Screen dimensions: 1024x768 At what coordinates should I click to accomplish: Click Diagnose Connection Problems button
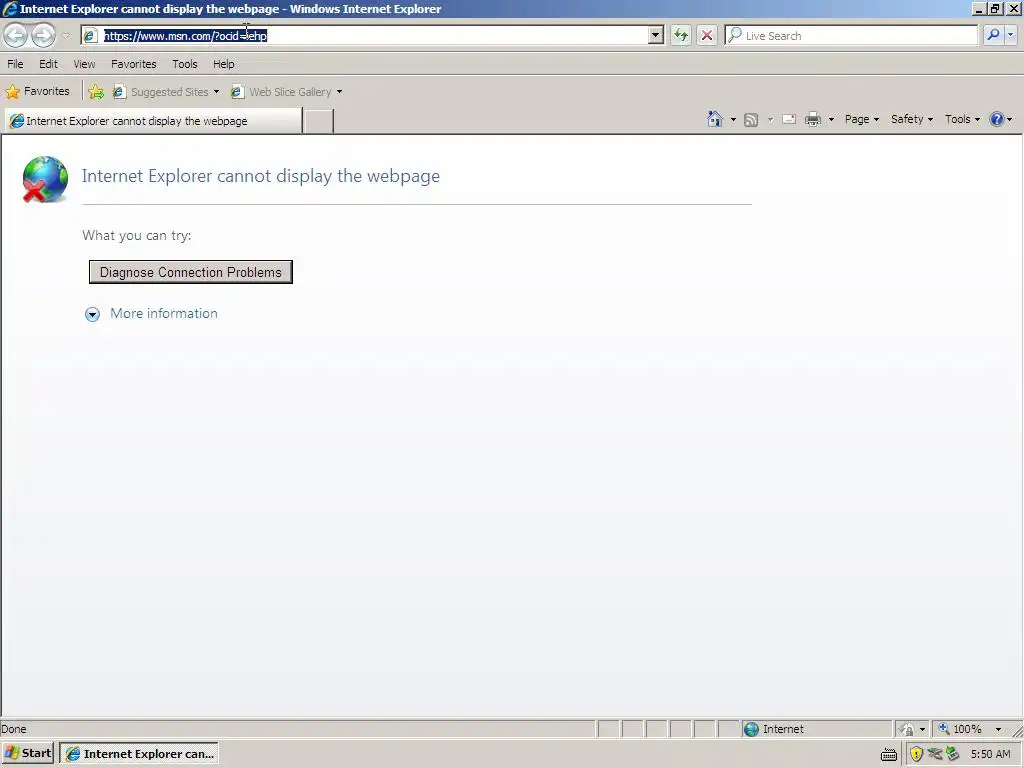pyautogui.click(x=191, y=272)
